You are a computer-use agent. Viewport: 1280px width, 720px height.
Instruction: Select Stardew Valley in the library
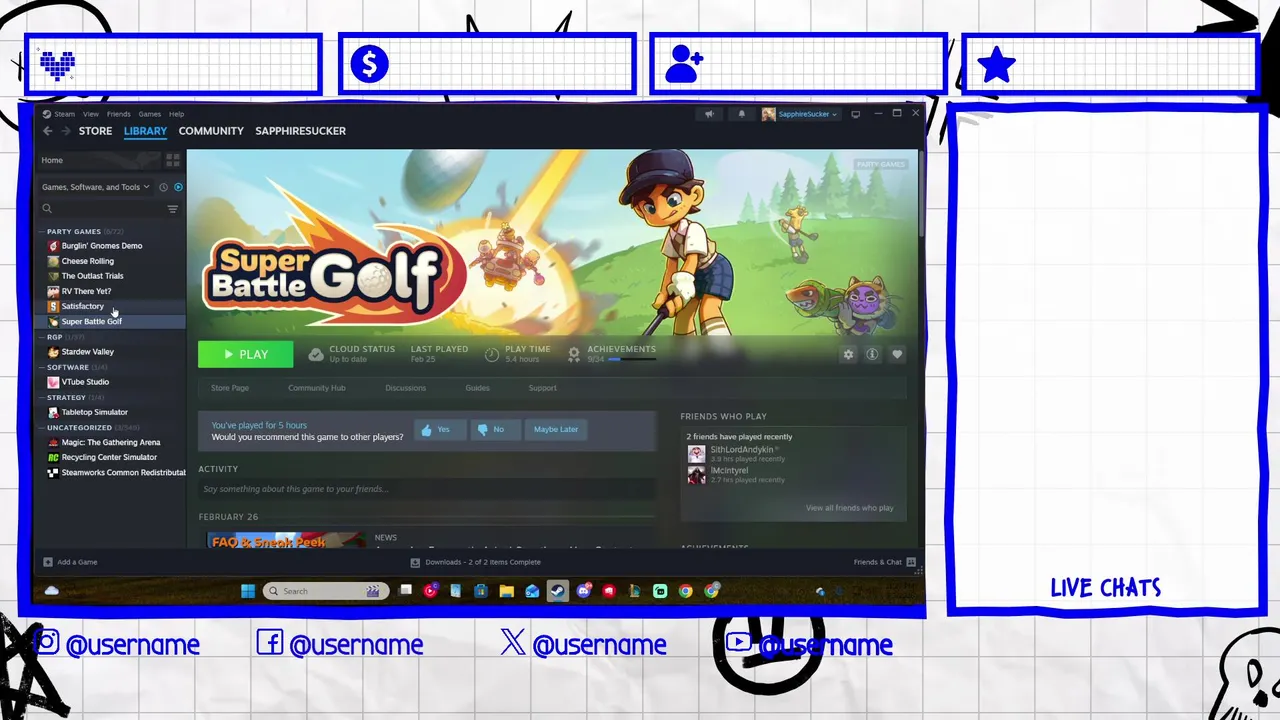click(x=88, y=352)
